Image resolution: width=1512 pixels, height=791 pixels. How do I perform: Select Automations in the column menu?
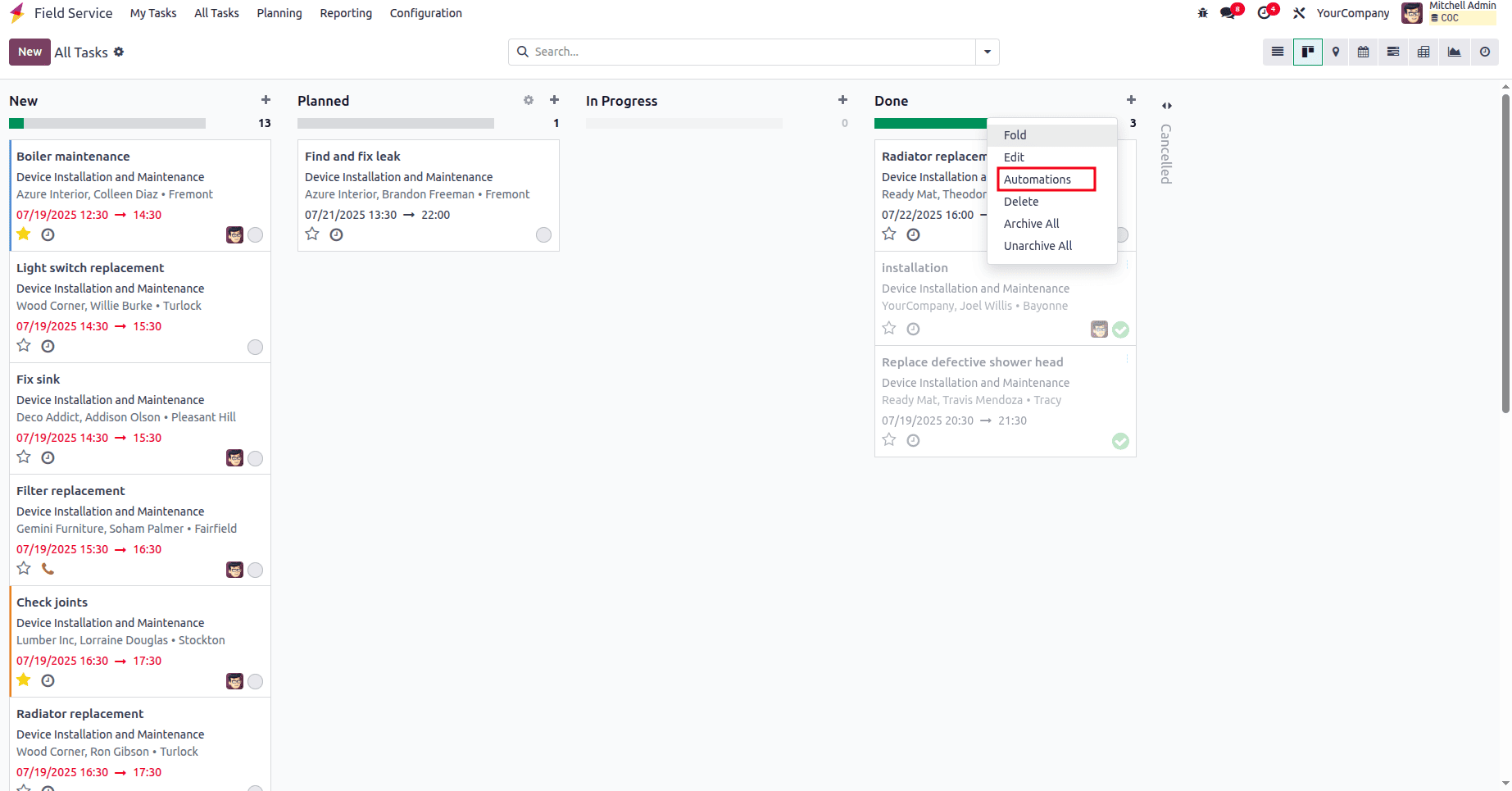point(1052,180)
